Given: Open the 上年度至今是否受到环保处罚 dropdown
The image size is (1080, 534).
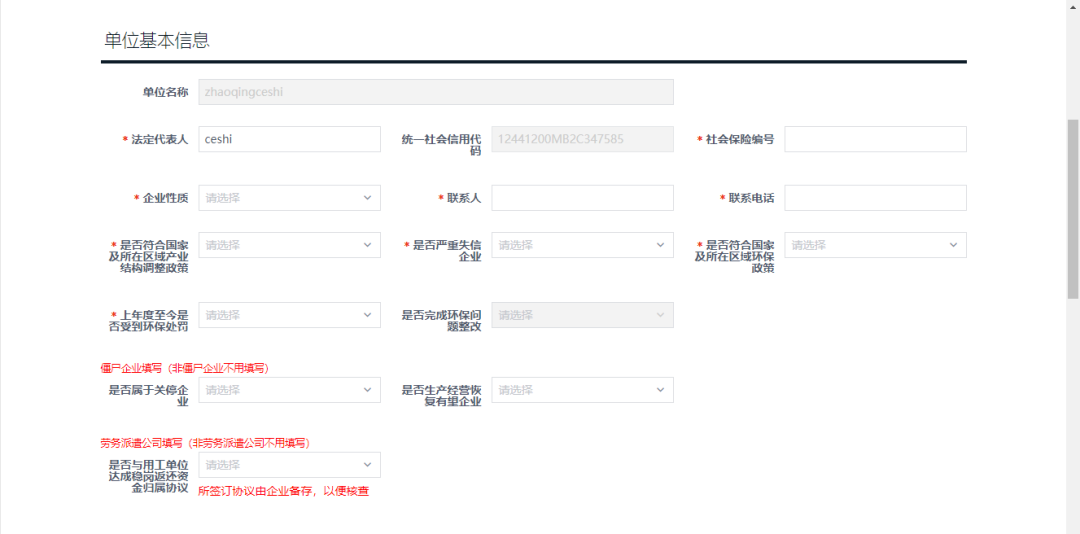Looking at the screenshot, I should (289, 315).
